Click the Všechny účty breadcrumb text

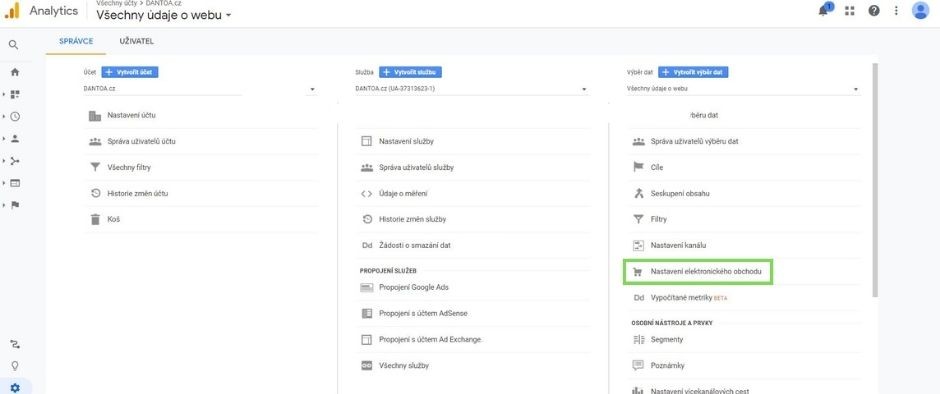click(116, 4)
